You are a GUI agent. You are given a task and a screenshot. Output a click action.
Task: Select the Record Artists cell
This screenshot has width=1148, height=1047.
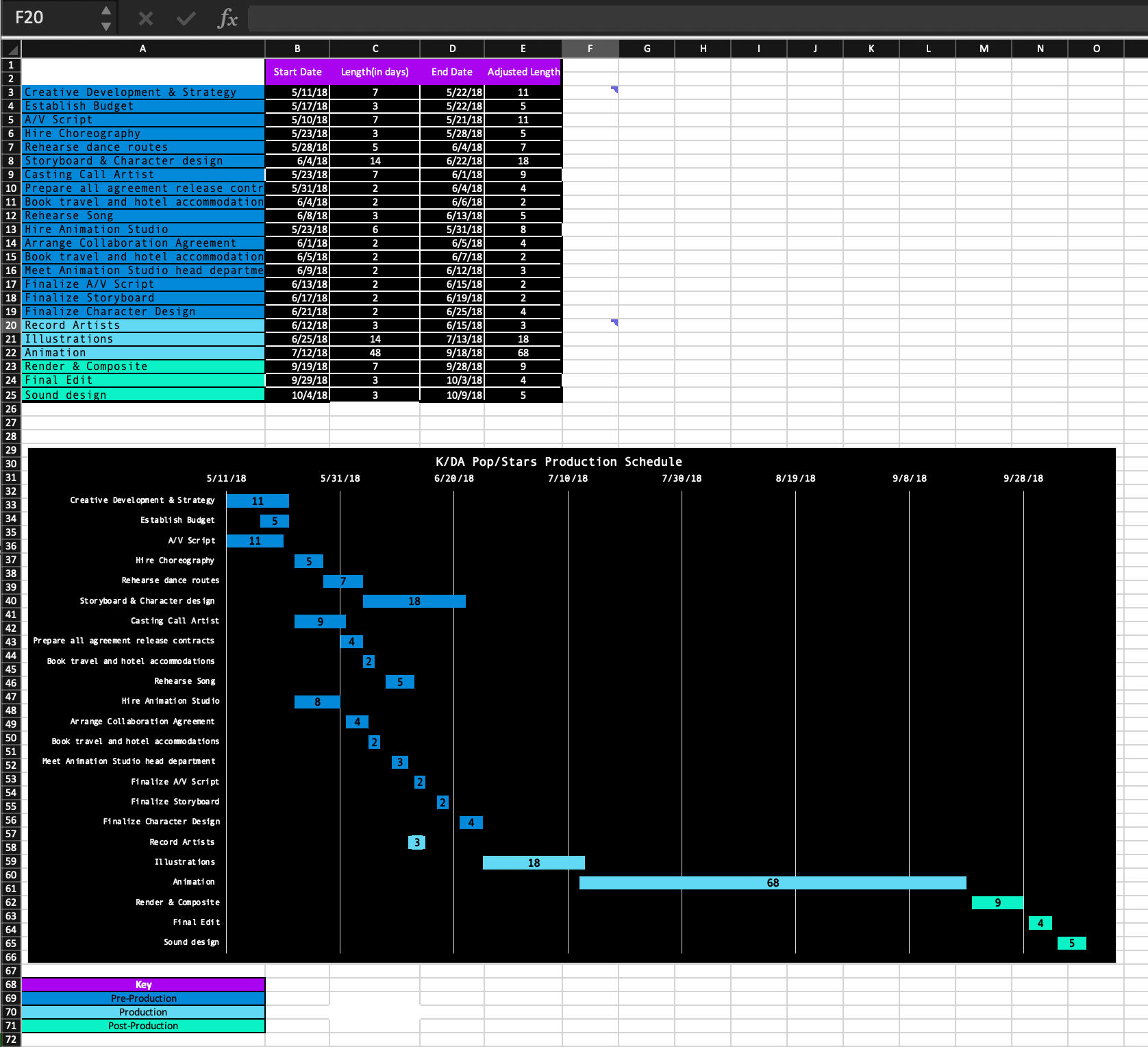pos(143,325)
